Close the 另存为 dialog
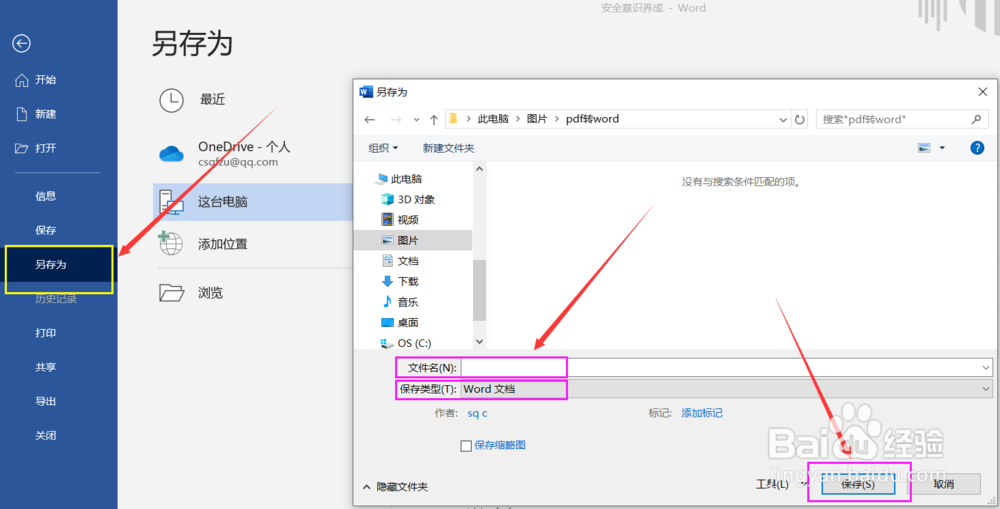 [x=983, y=92]
